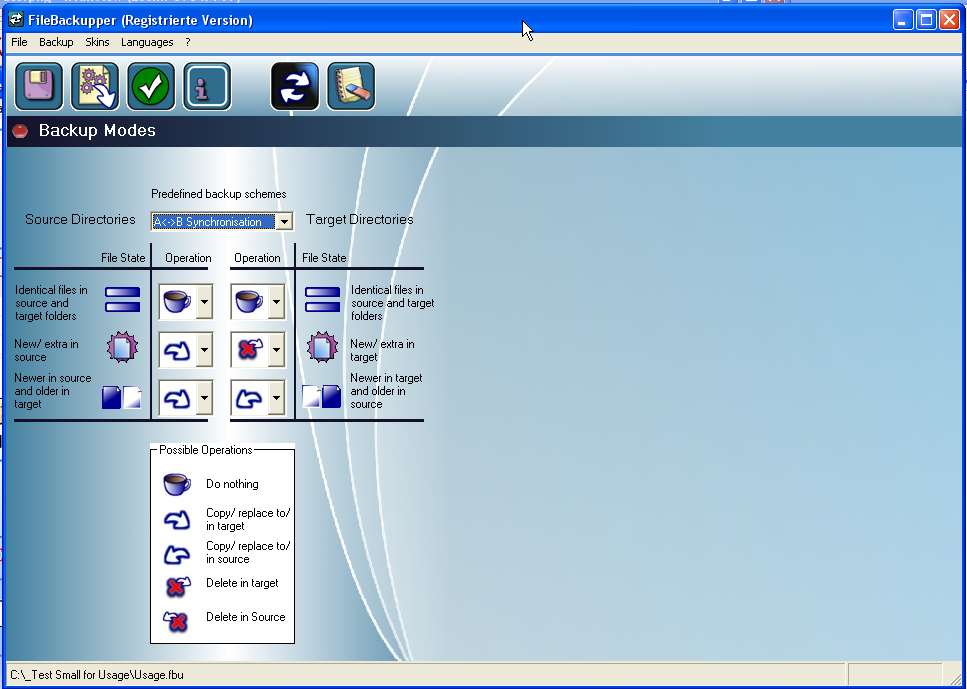Click the new/extra in source file icon

(x=122, y=347)
